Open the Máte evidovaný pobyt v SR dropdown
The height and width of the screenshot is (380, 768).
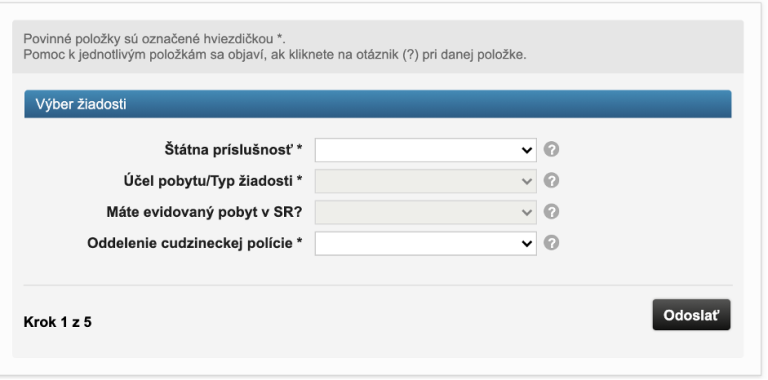pyautogui.click(x=426, y=213)
